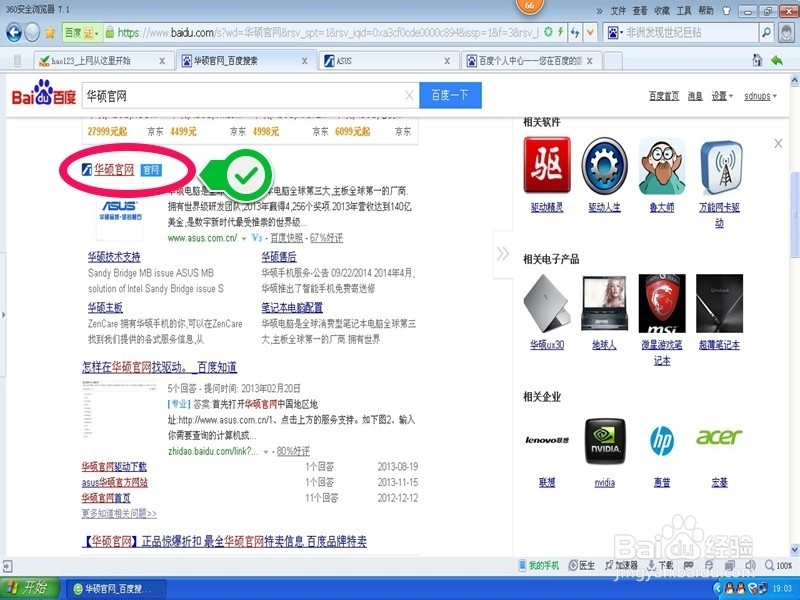Open the address bar history dropdown arrow

[x=590, y=33]
